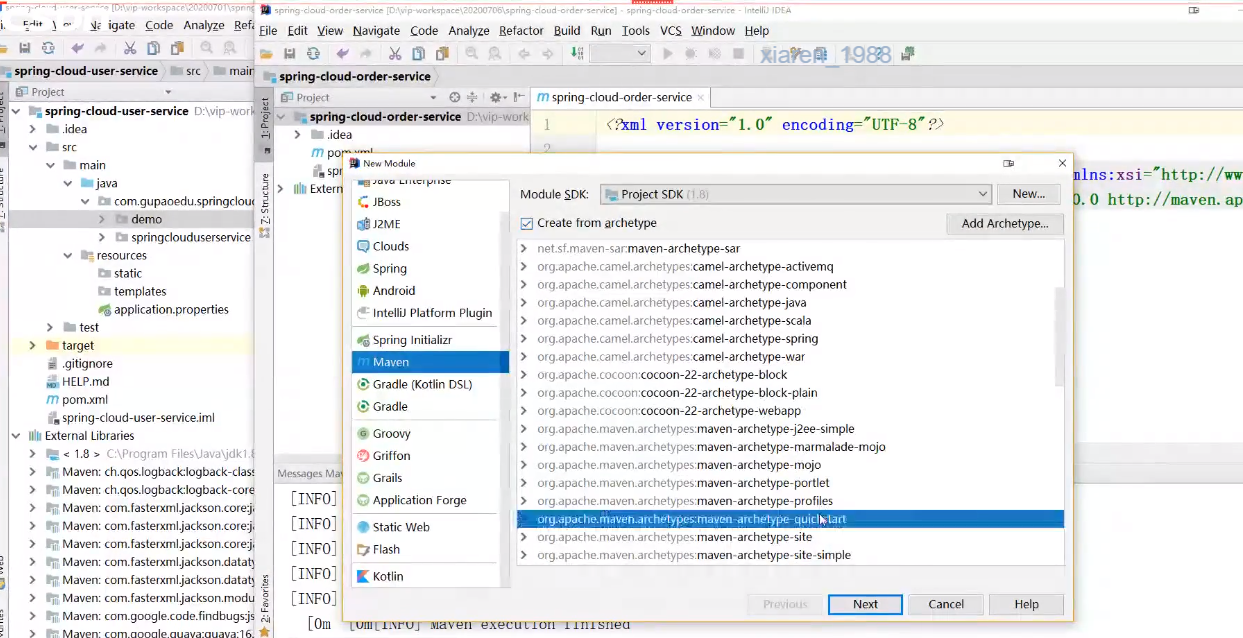Image resolution: width=1243 pixels, height=638 pixels.
Task: Expand maven-archetype-webapp cocoon-22 entry
Action: click(x=524, y=411)
